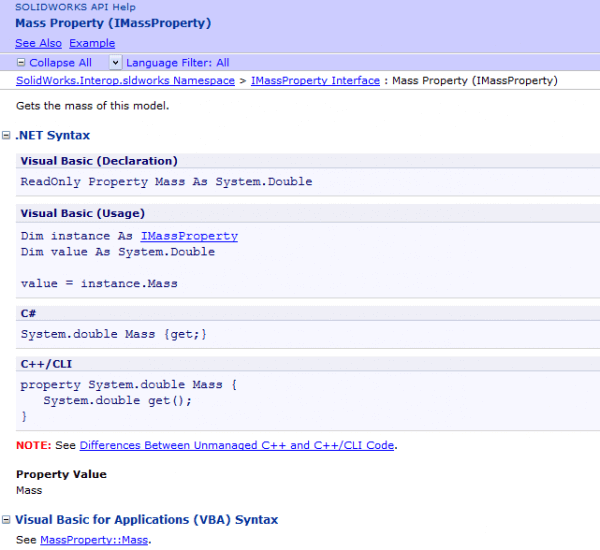Open the Example link
600x550 pixels.
pyautogui.click(x=92, y=43)
